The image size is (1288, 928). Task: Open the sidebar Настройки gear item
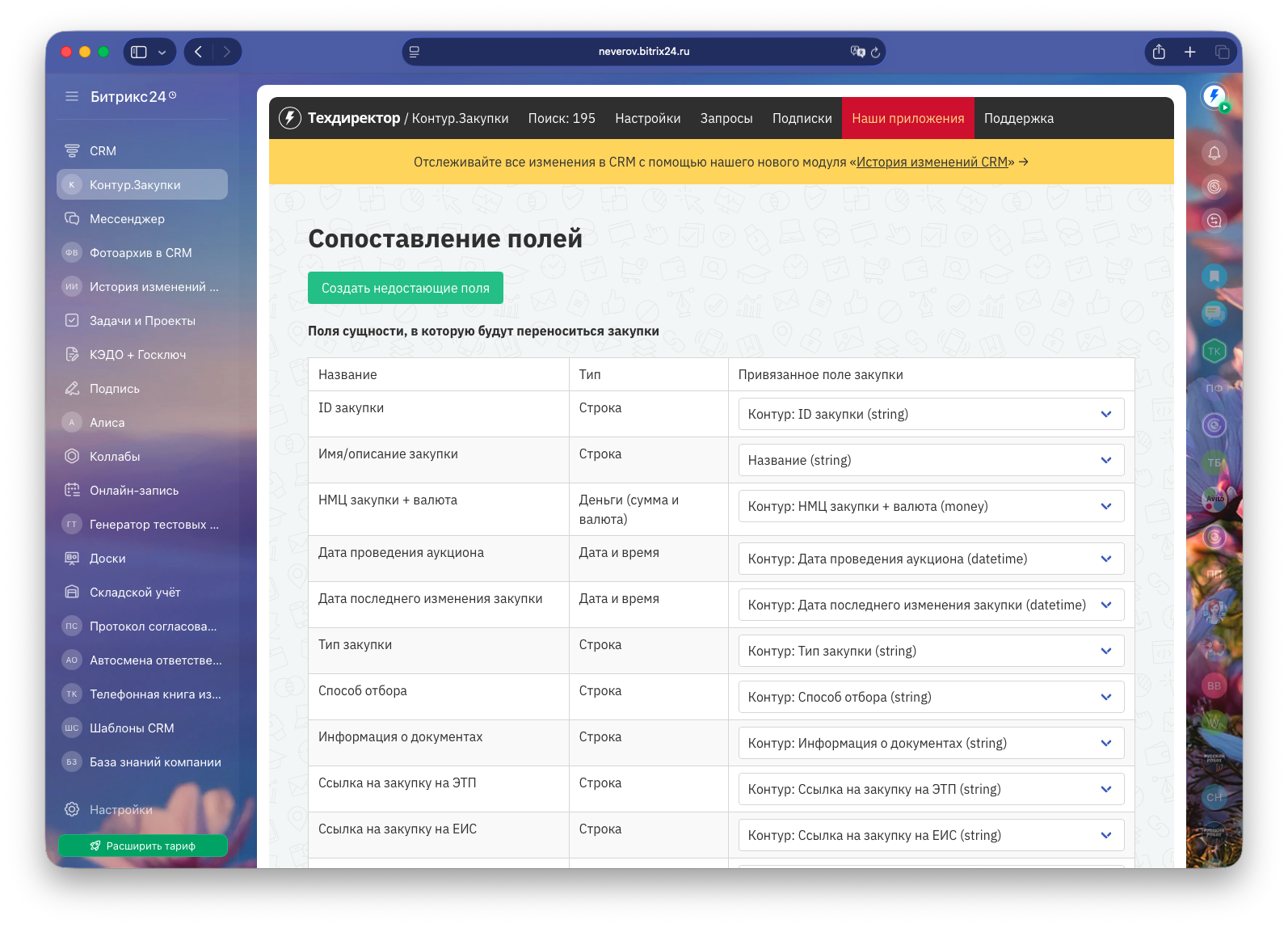coord(142,809)
